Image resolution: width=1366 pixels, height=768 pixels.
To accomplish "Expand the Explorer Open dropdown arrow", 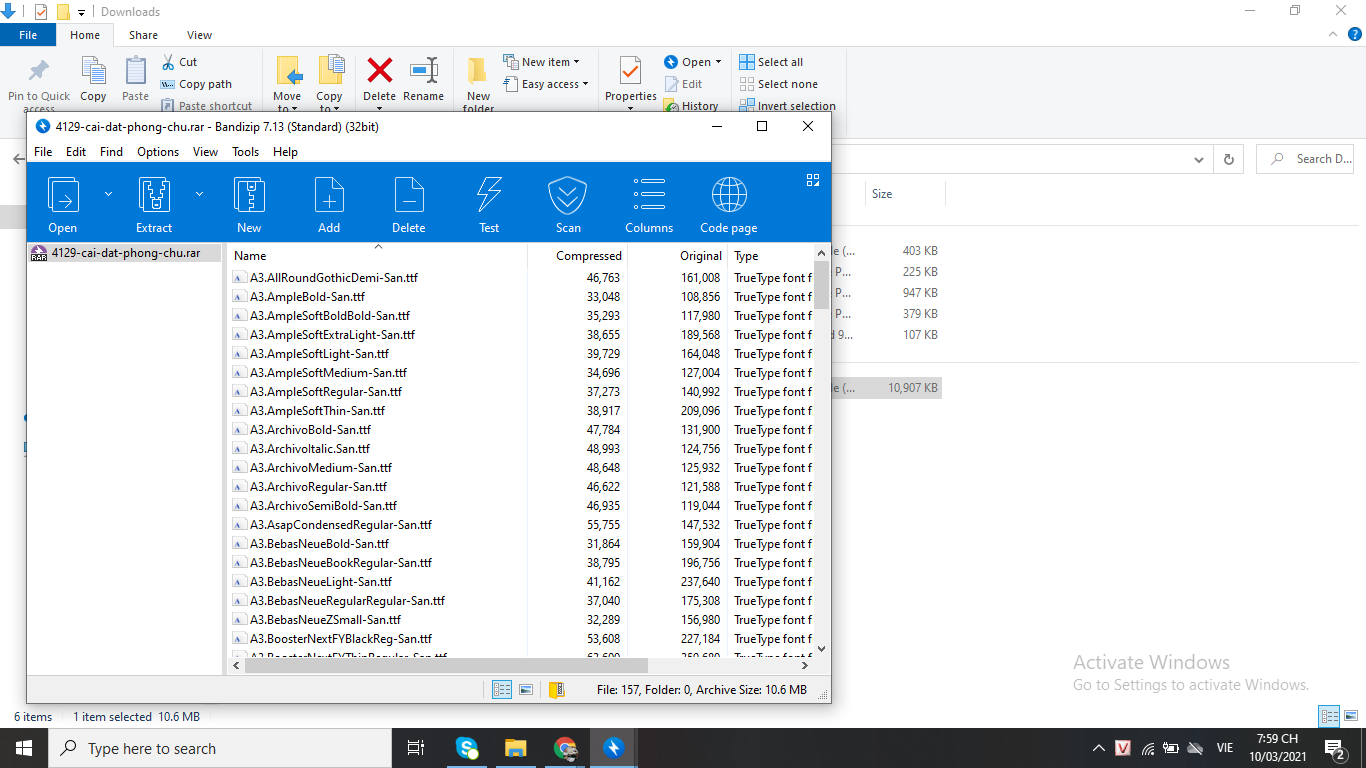I will pyautogui.click(x=718, y=62).
